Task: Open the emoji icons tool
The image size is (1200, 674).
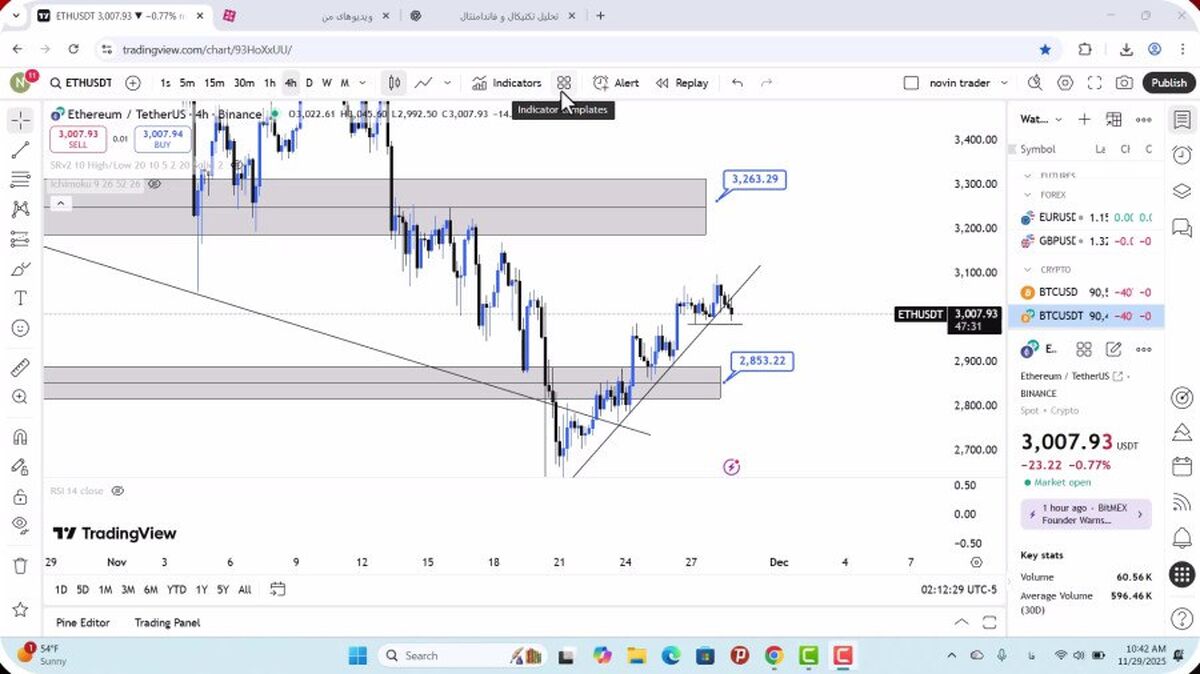Action: click(x=20, y=328)
